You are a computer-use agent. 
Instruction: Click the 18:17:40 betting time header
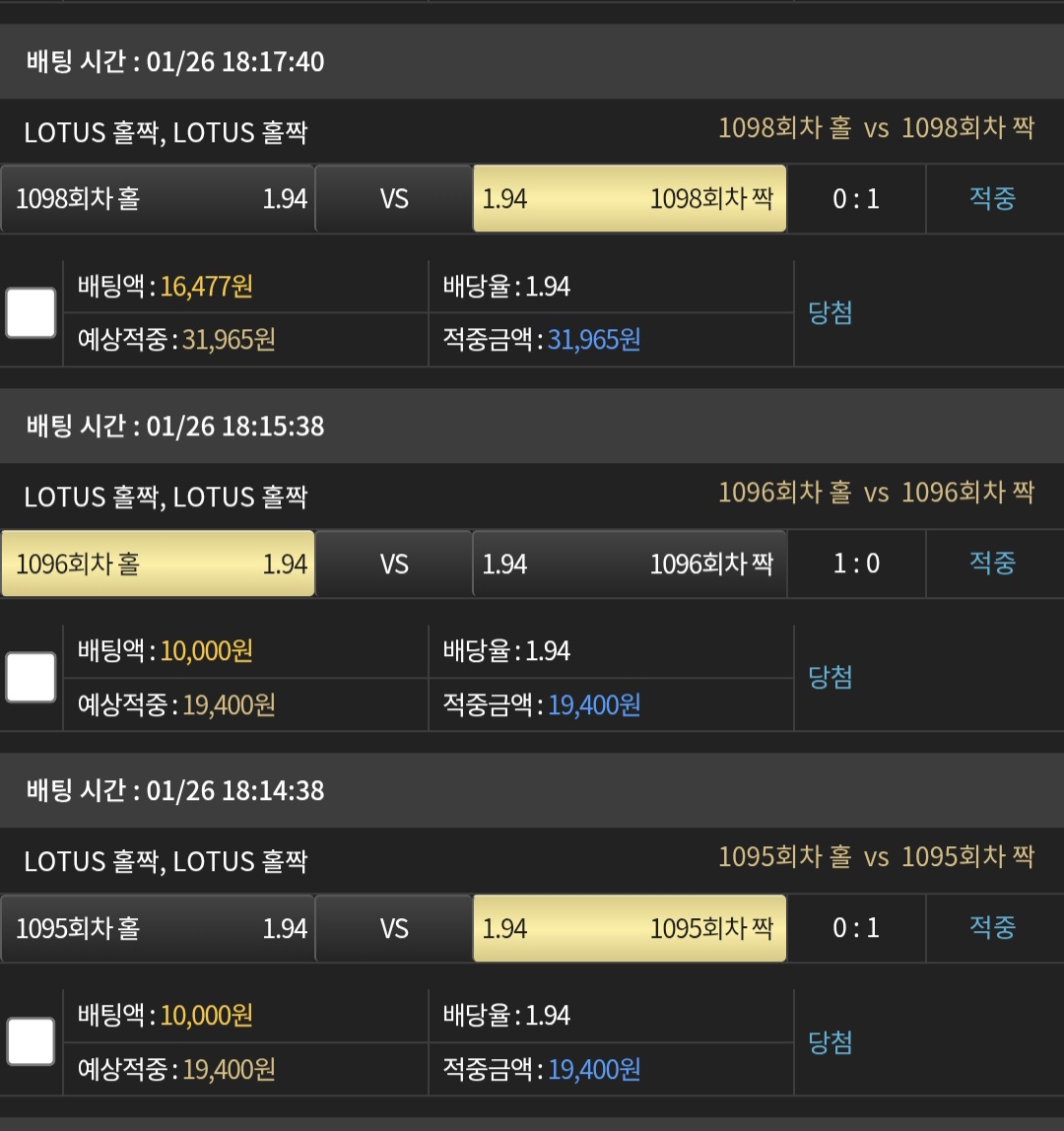click(x=175, y=62)
